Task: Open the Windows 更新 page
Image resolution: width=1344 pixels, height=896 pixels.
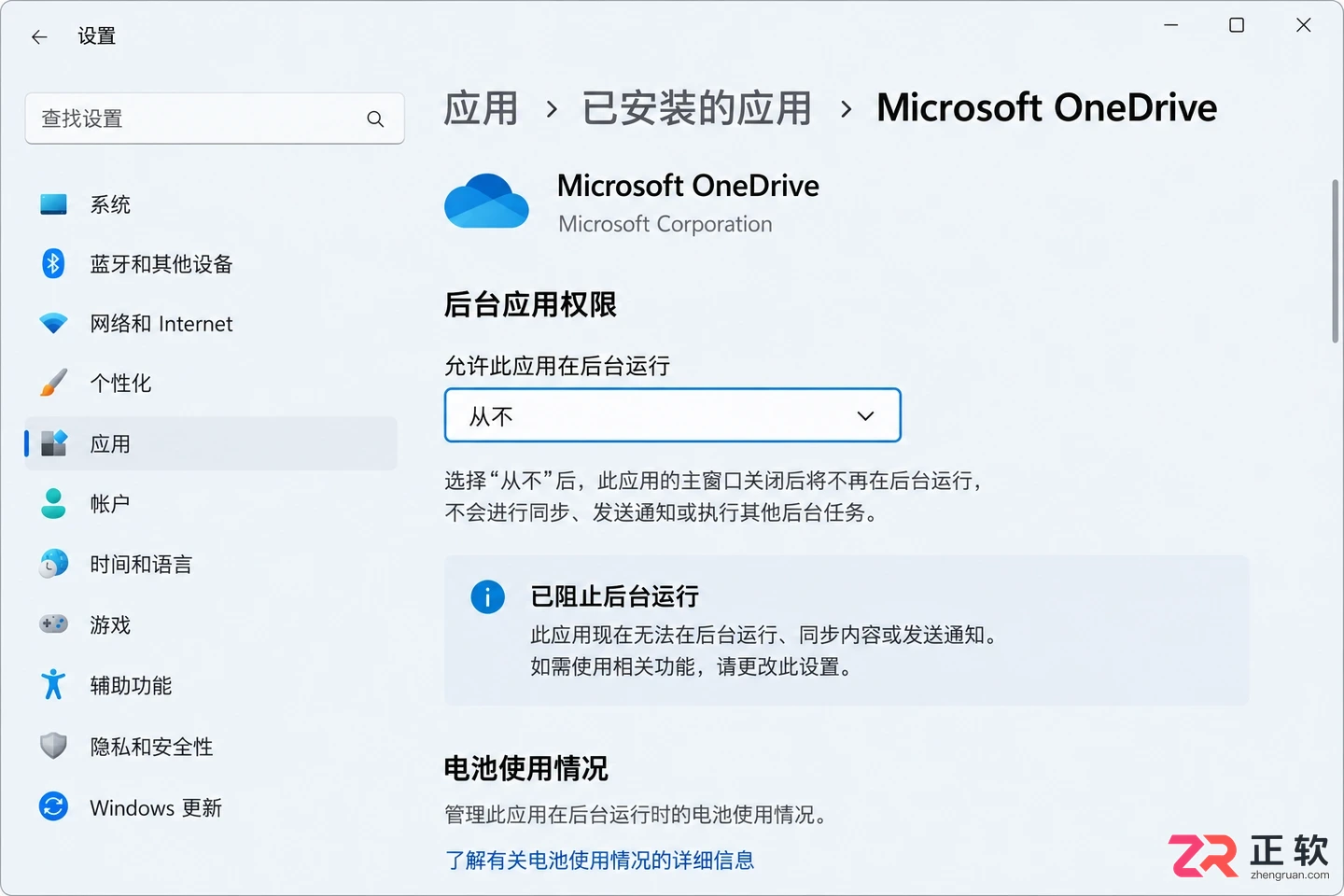Action: coord(156,807)
